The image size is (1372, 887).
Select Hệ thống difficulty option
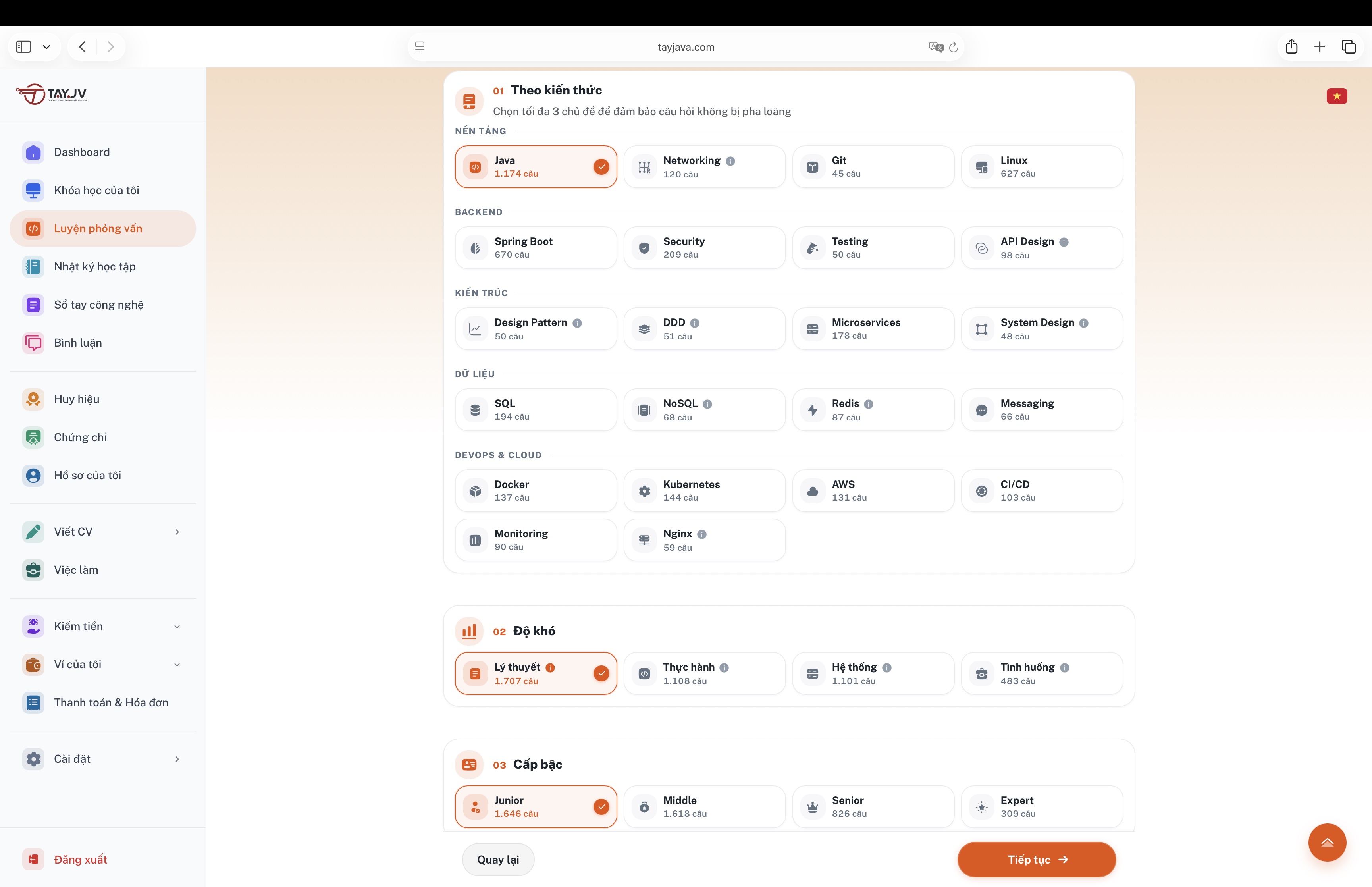click(873, 673)
